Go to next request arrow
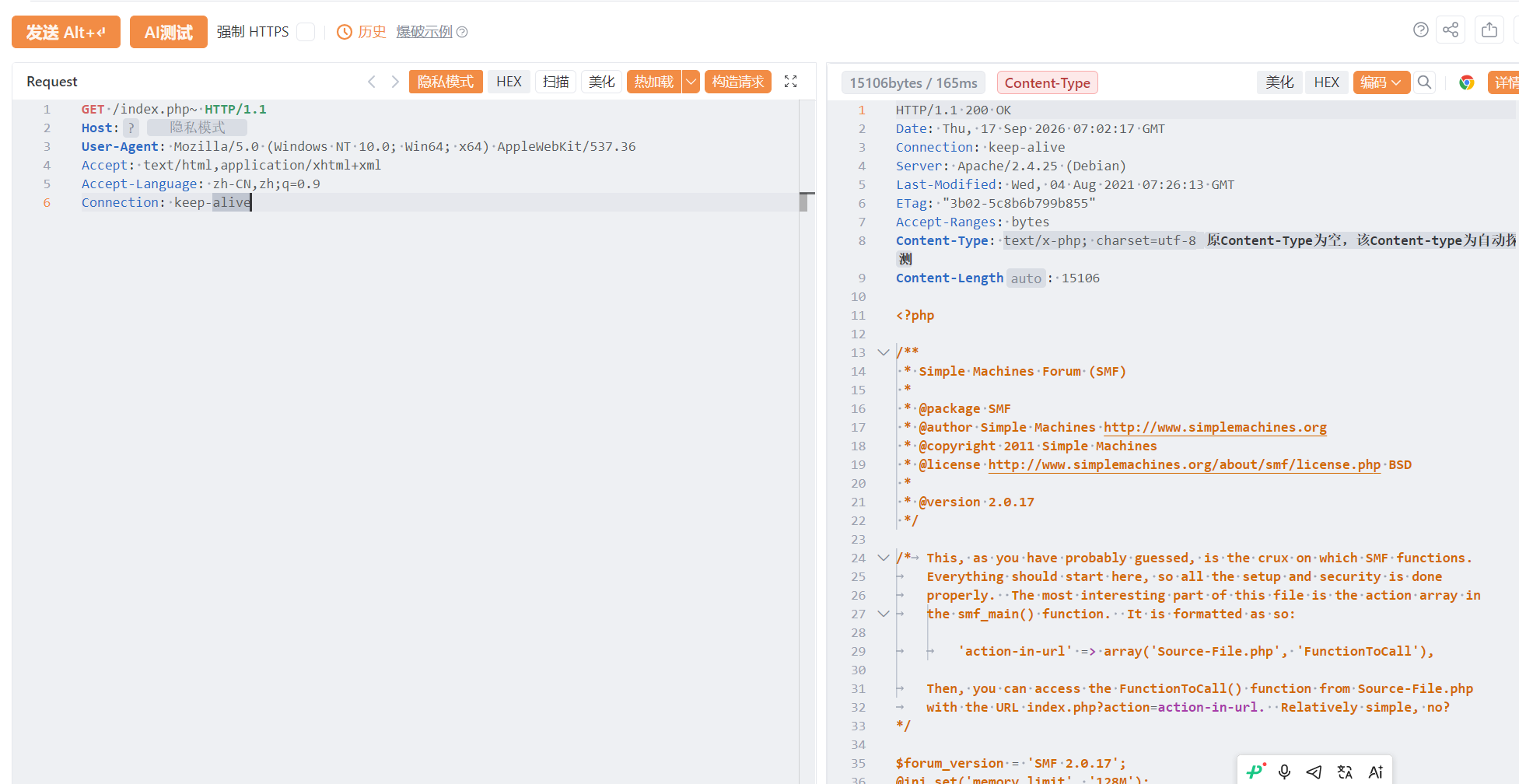 click(x=395, y=82)
